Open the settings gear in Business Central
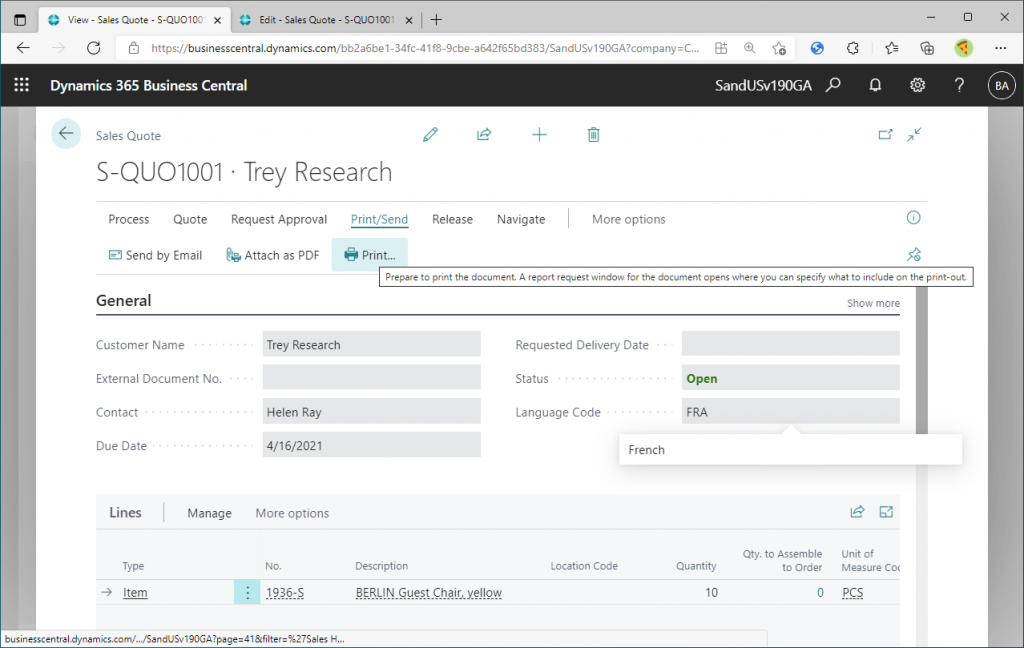1024x648 pixels. point(918,85)
